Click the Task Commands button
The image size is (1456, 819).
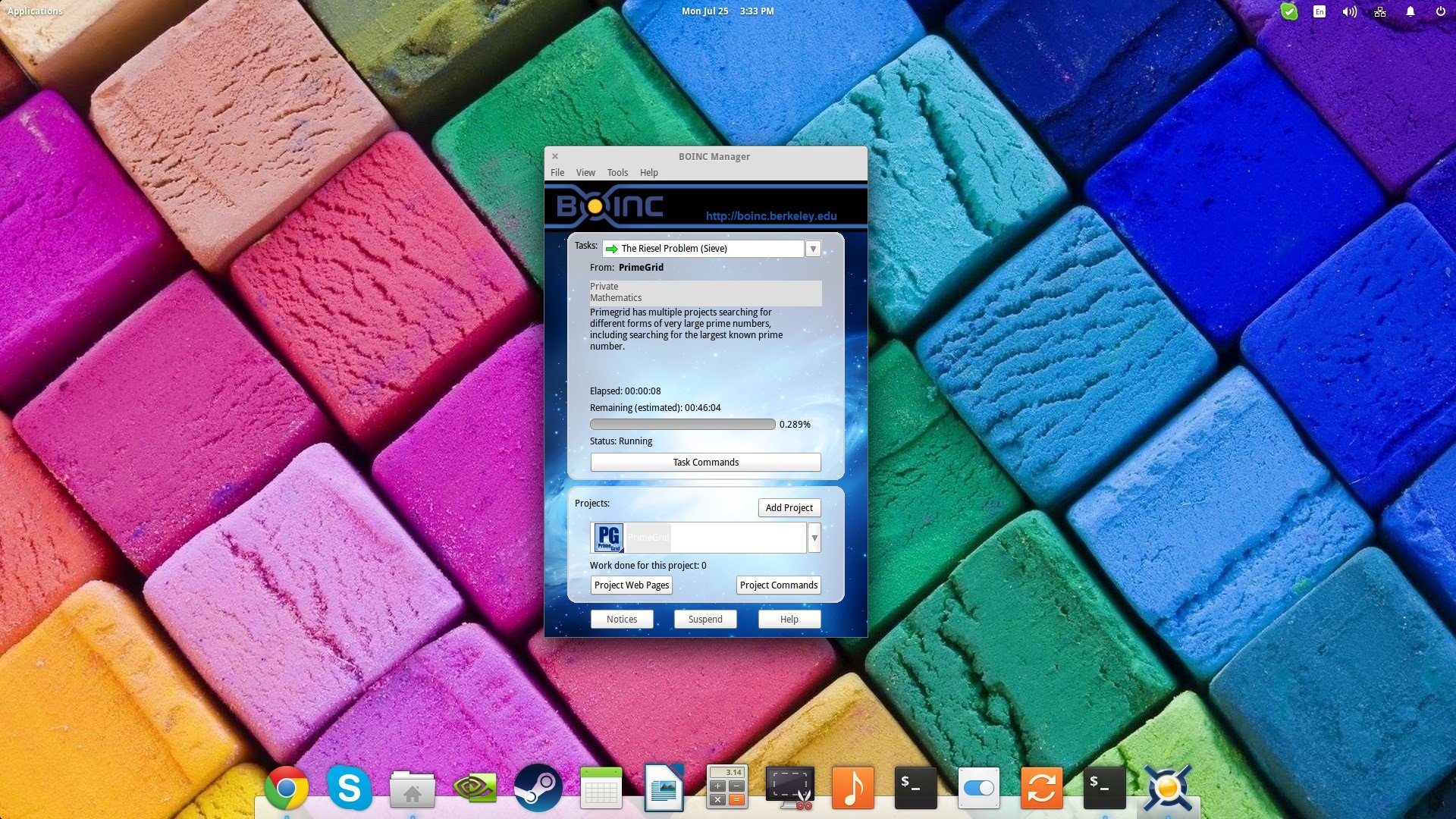point(705,463)
